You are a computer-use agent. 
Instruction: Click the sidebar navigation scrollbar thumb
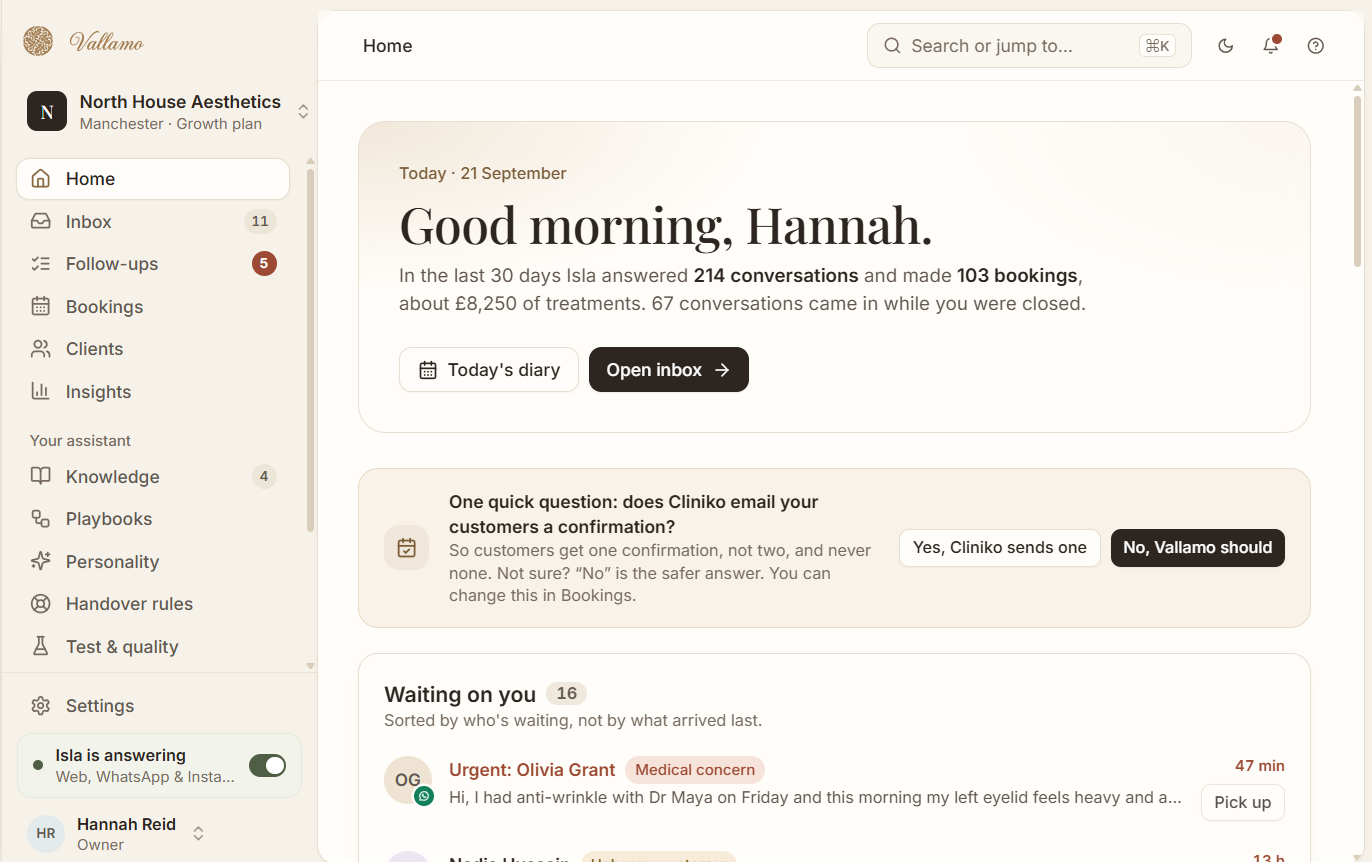(310, 350)
